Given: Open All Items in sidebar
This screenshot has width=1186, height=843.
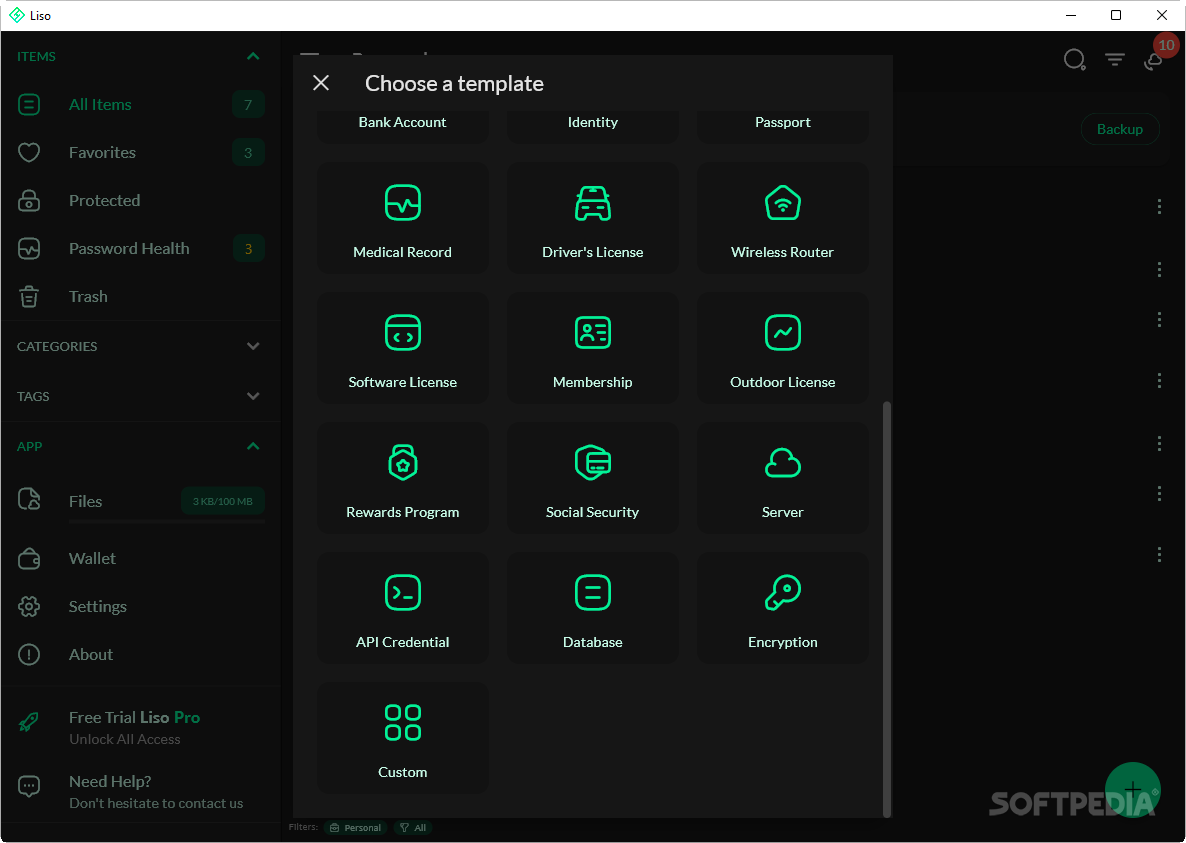Looking at the screenshot, I should pyautogui.click(x=140, y=104).
